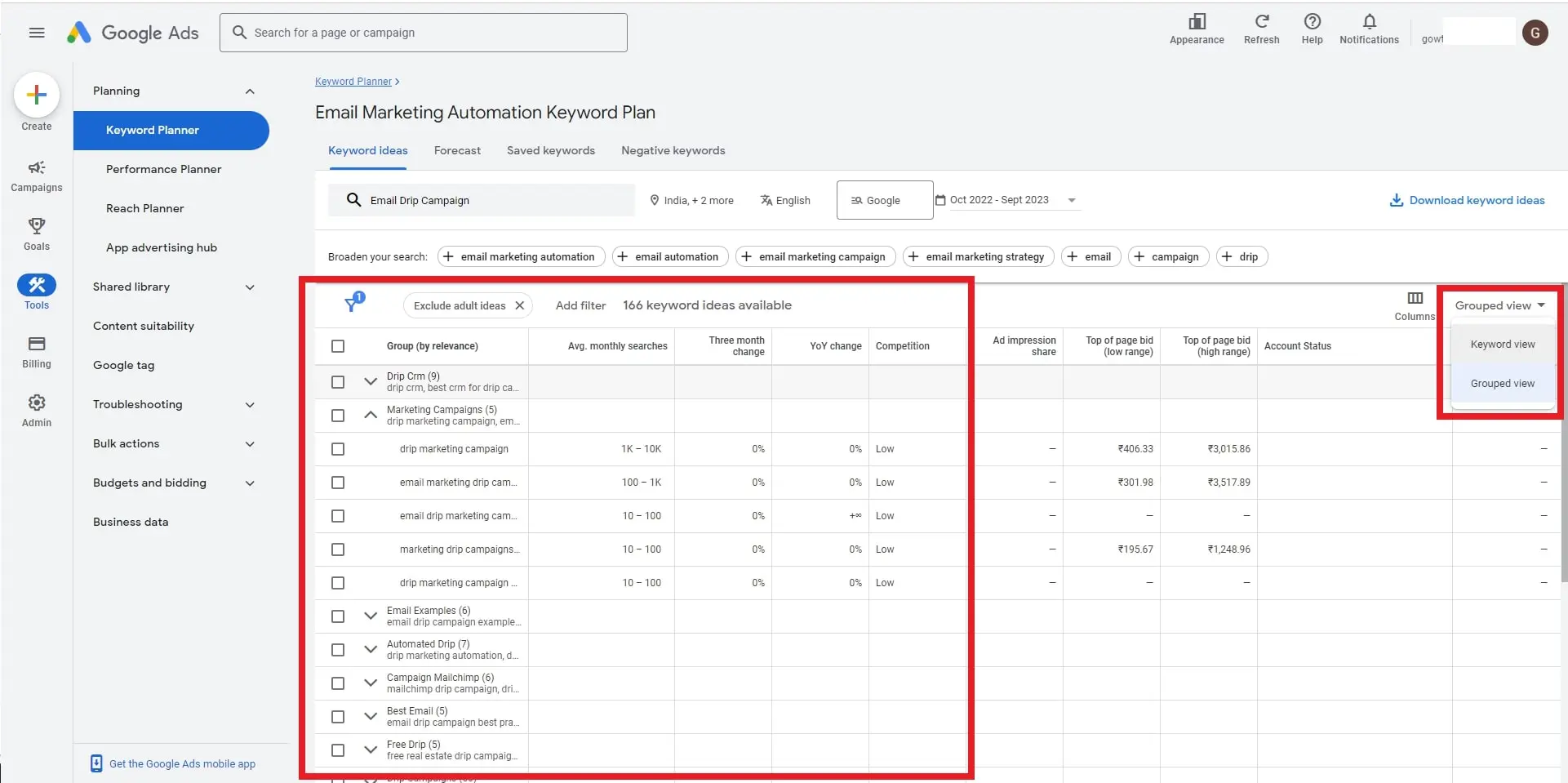The height and width of the screenshot is (783, 1568).
Task: Select the Drip Crm group checkbox
Action: (338, 382)
